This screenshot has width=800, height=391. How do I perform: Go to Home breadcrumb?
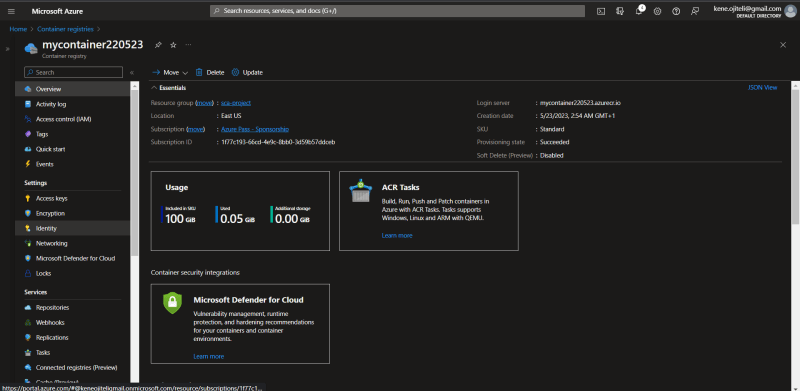coord(18,29)
